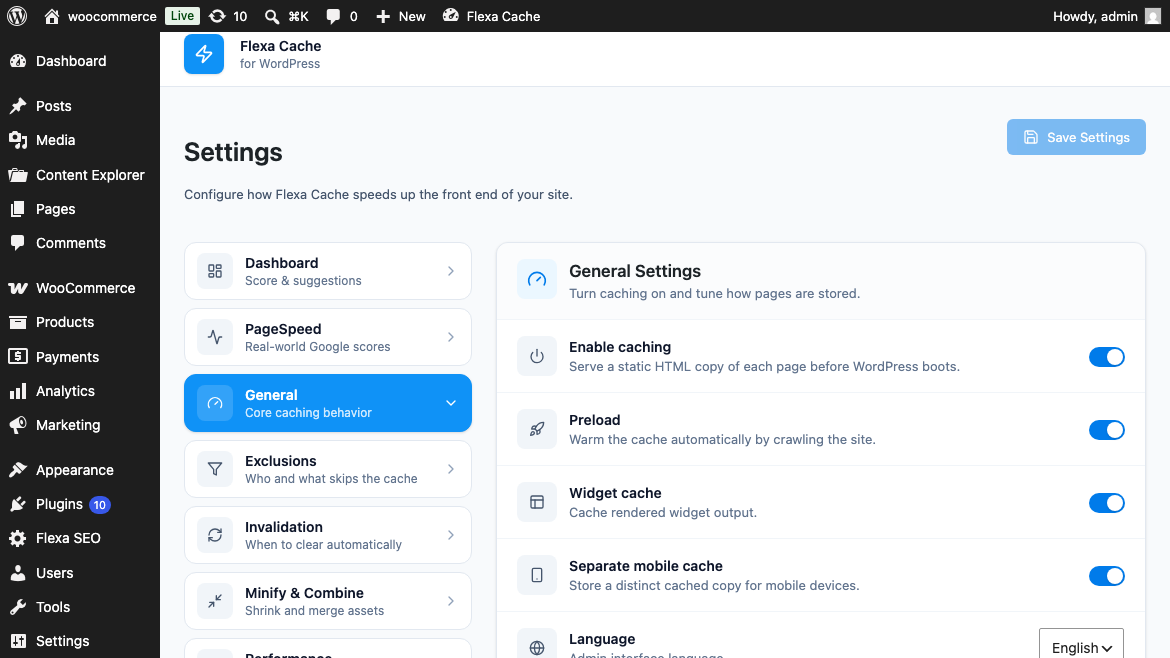
Task: Open the Tools sidebar link
Action: (80, 607)
